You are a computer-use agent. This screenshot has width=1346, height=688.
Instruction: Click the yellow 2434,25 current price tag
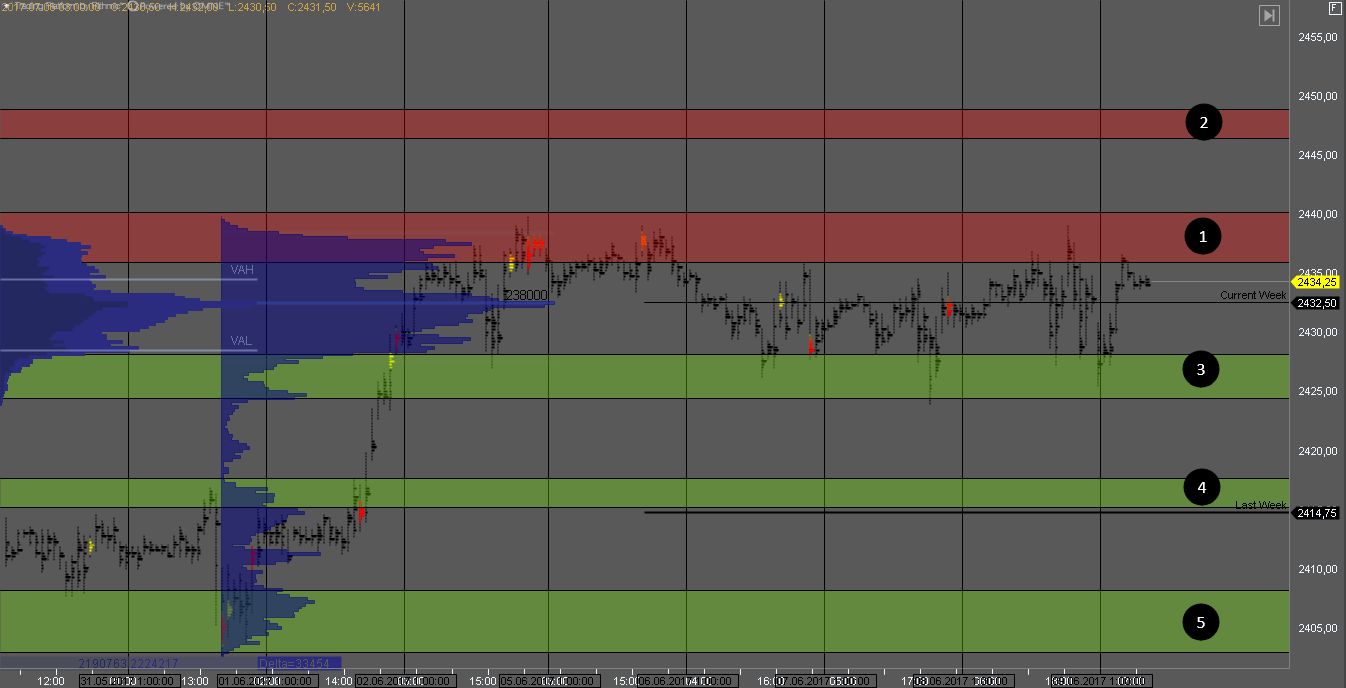1317,283
